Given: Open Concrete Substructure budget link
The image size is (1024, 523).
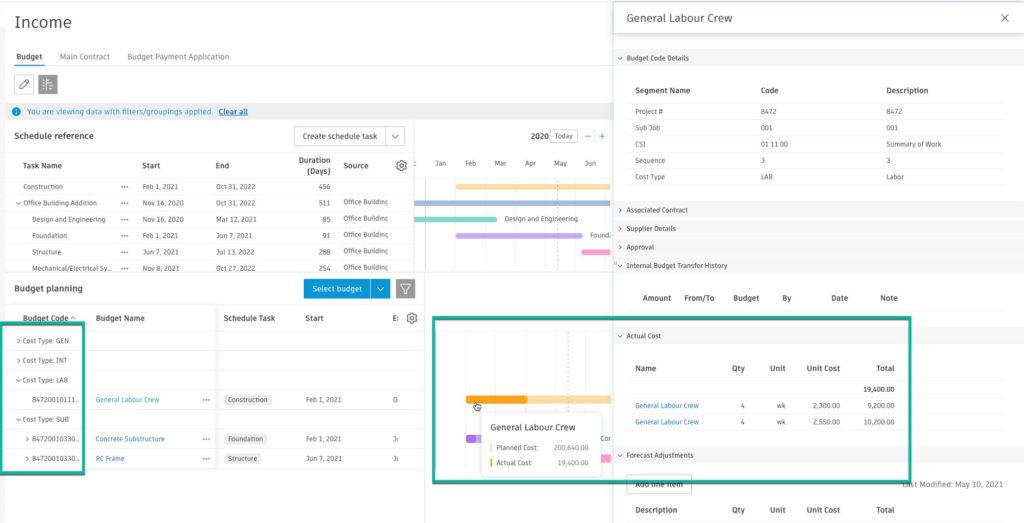Looking at the screenshot, I should pos(130,439).
